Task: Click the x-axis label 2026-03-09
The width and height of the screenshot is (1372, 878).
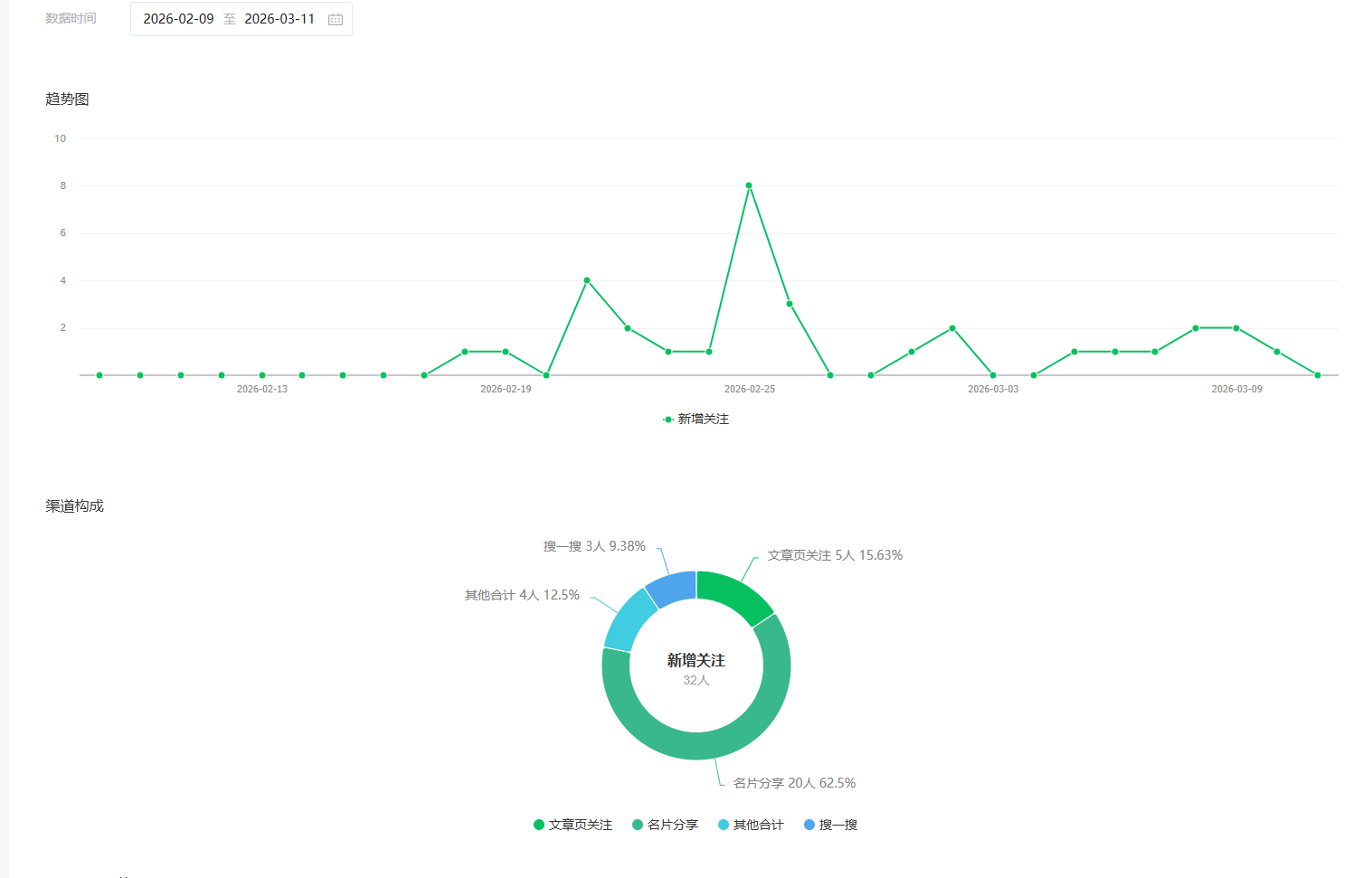Action: click(1236, 389)
